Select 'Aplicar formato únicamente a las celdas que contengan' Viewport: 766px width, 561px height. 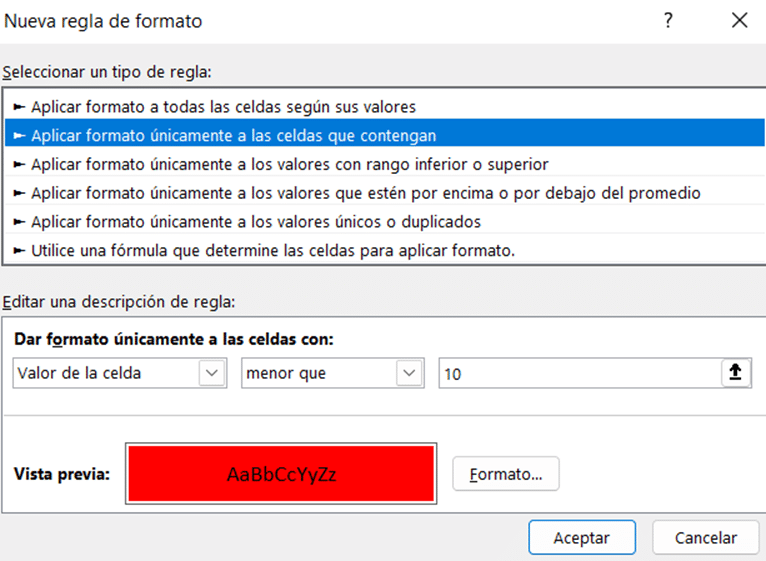coord(233,135)
